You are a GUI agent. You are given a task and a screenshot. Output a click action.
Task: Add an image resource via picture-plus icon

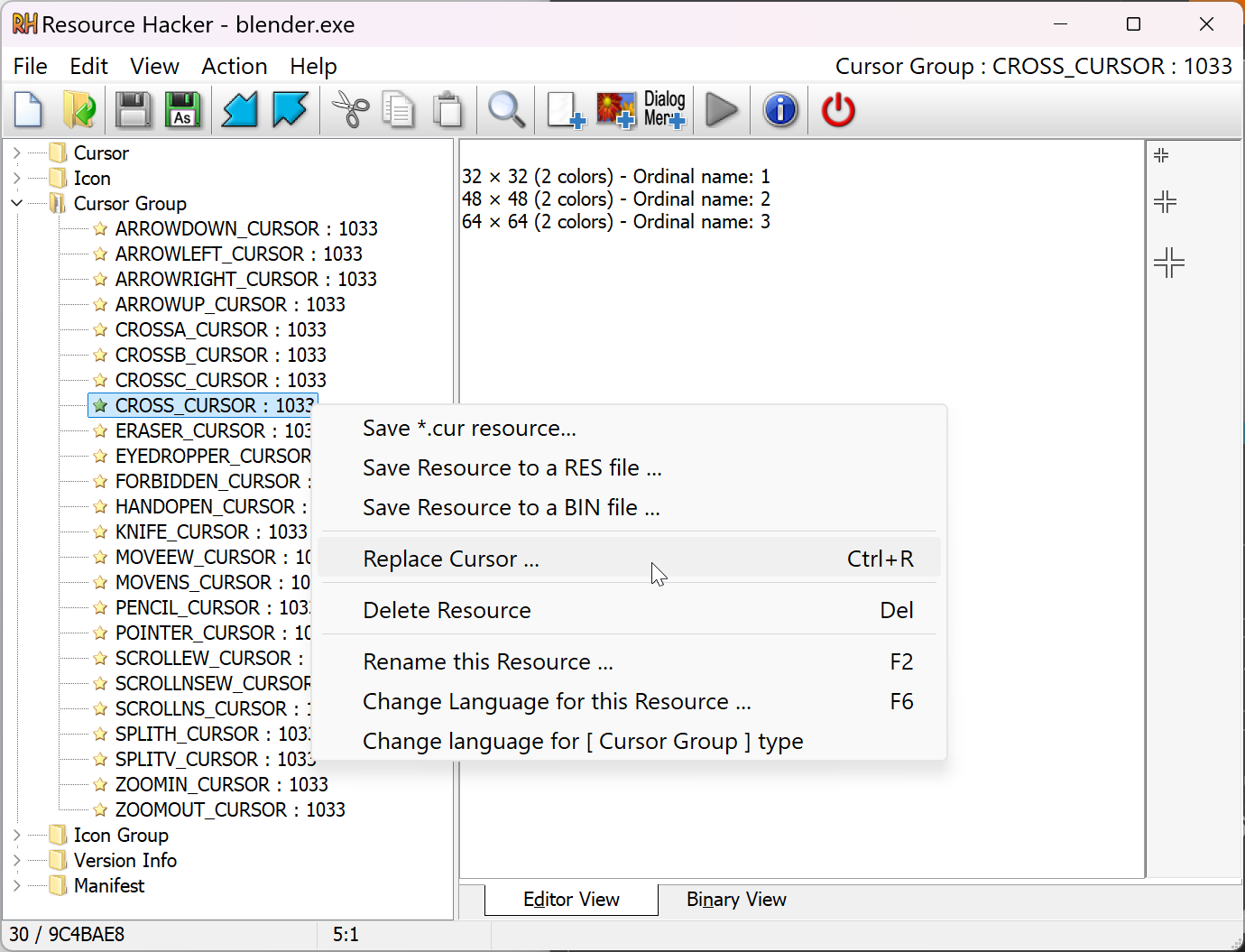coord(616,110)
